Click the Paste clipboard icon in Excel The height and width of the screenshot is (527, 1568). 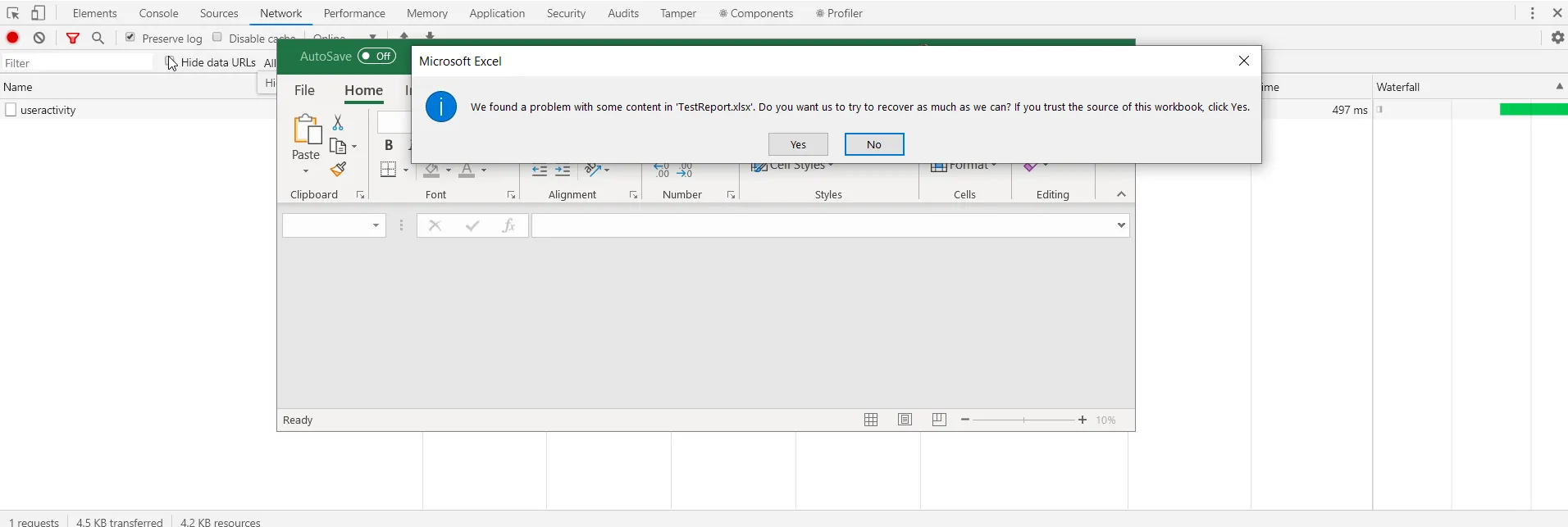click(x=307, y=129)
